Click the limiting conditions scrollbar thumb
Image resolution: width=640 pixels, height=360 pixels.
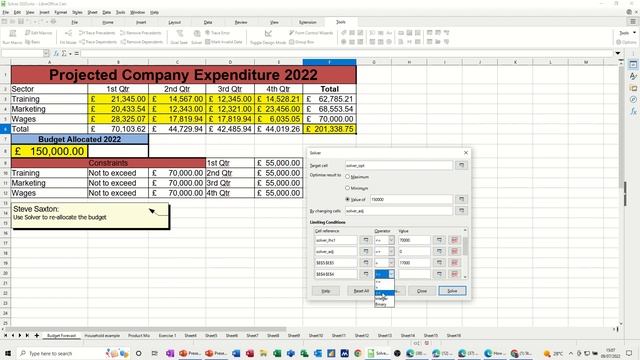(x=465, y=246)
